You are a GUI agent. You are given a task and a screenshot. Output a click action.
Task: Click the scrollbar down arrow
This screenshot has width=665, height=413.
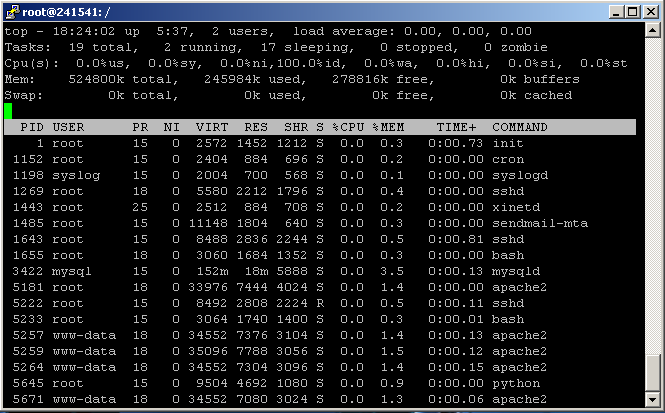tap(652, 399)
